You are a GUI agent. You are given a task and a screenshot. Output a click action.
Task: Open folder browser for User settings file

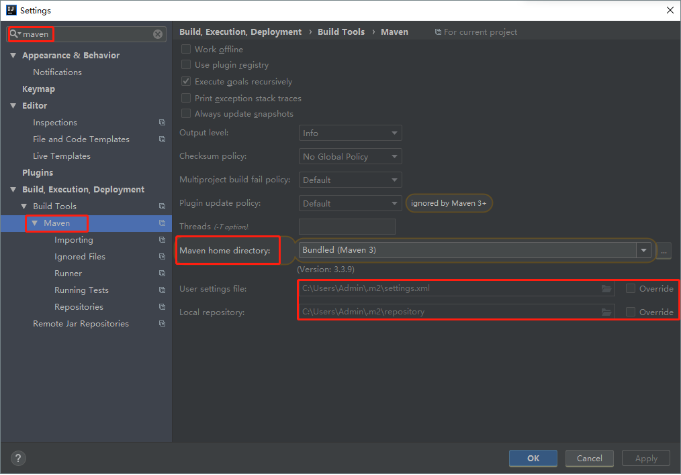(x=606, y=289)
